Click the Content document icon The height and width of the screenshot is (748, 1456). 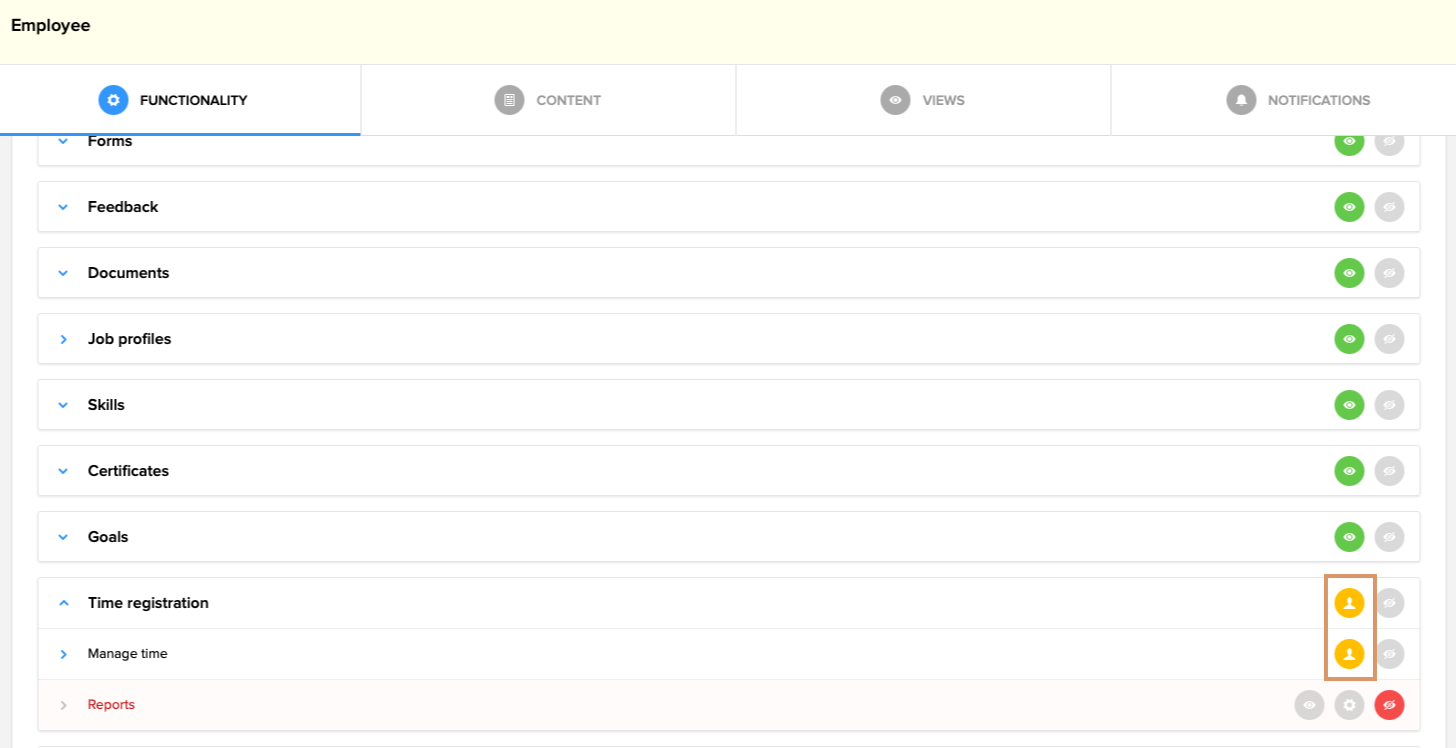pyautogui.click(x=509, y=100)
